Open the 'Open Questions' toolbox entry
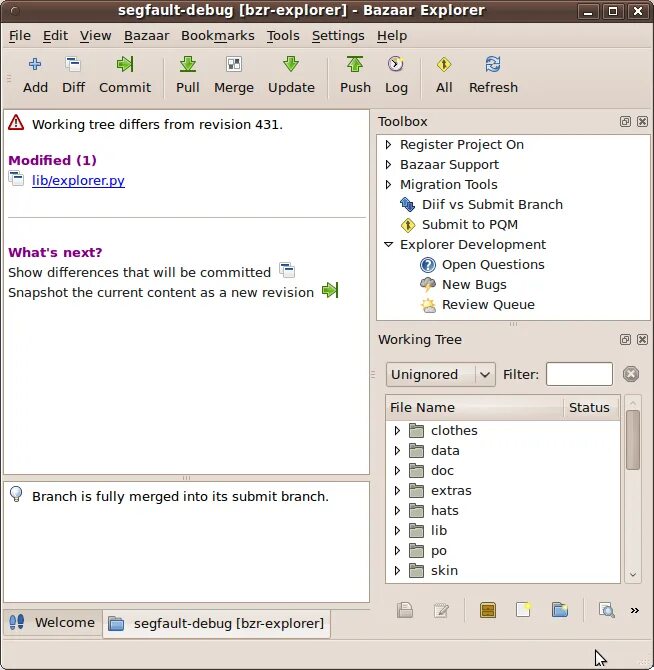The height and width of the screenshot is (670, 654). (493, 264)
